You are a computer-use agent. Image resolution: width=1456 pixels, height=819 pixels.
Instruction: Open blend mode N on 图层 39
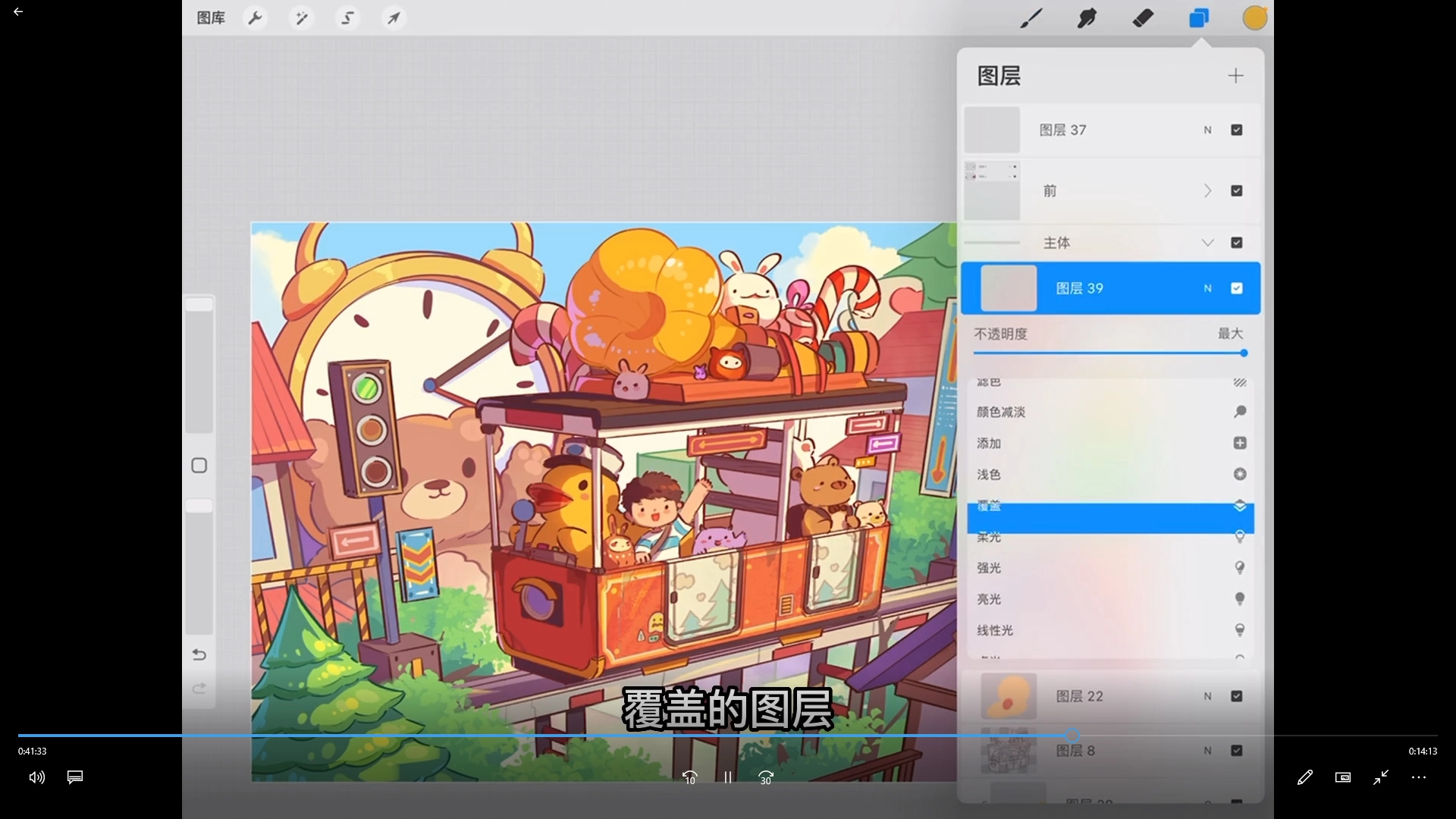click(x=1207, y=288)
